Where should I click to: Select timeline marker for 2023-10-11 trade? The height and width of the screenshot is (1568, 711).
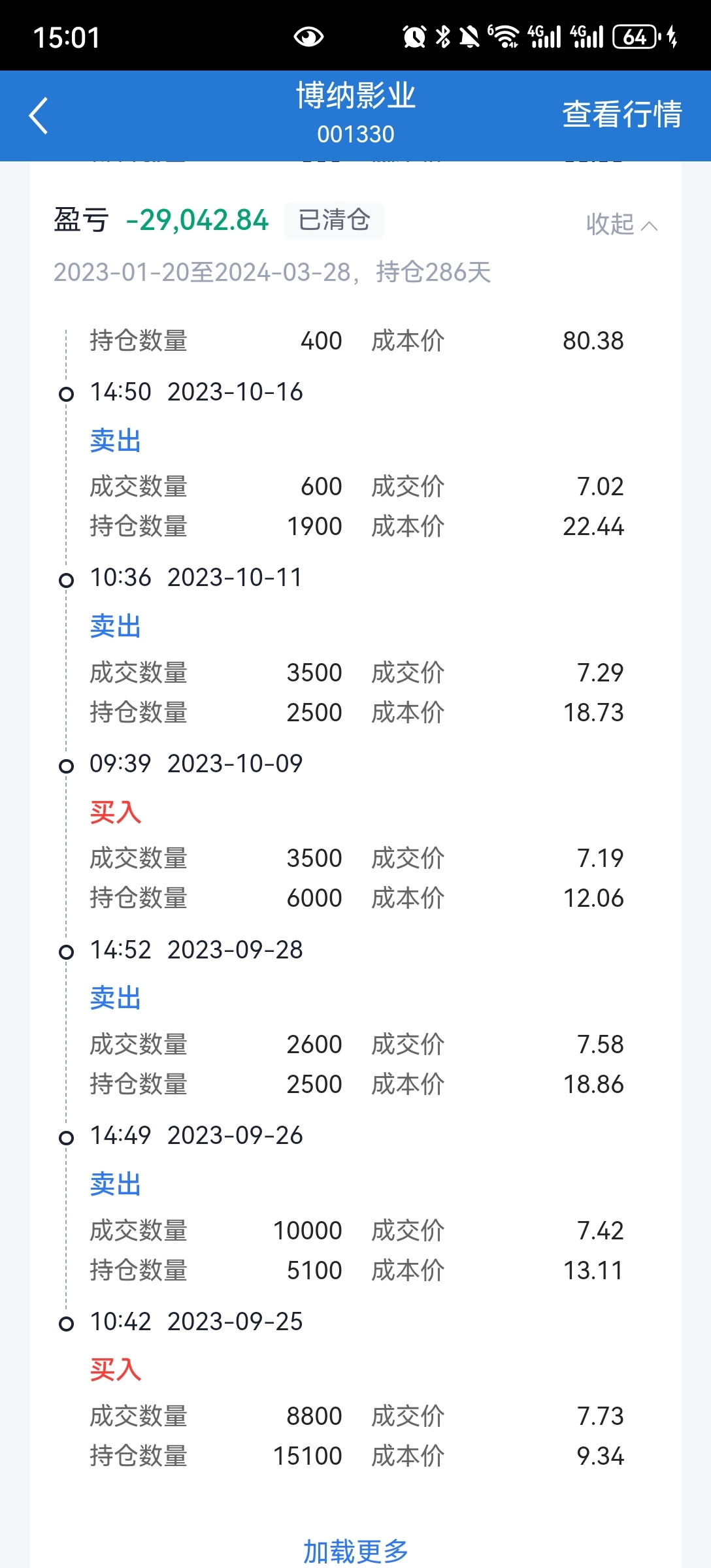tap(66, 580)
